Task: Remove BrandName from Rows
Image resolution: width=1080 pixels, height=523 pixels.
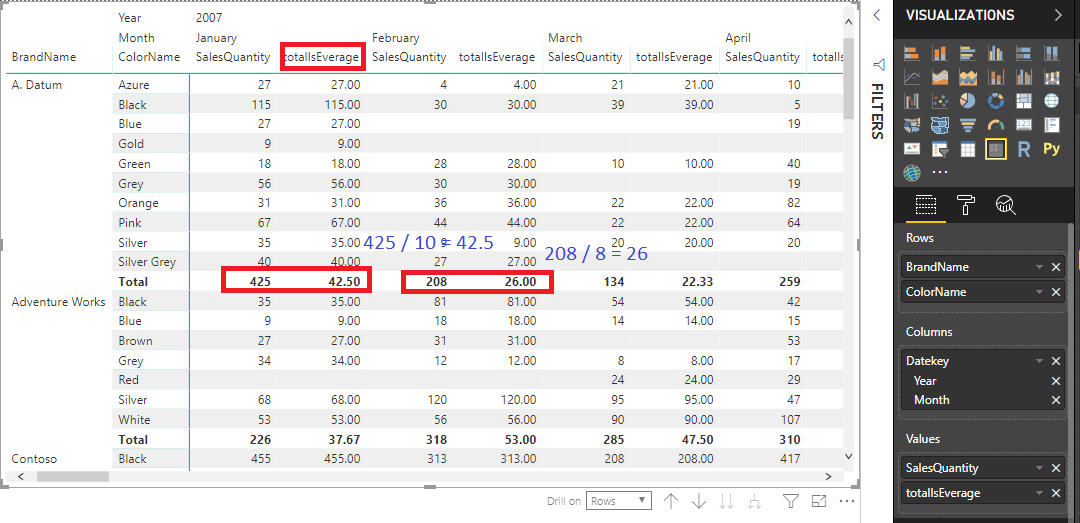Action: tap(1056, 267)
